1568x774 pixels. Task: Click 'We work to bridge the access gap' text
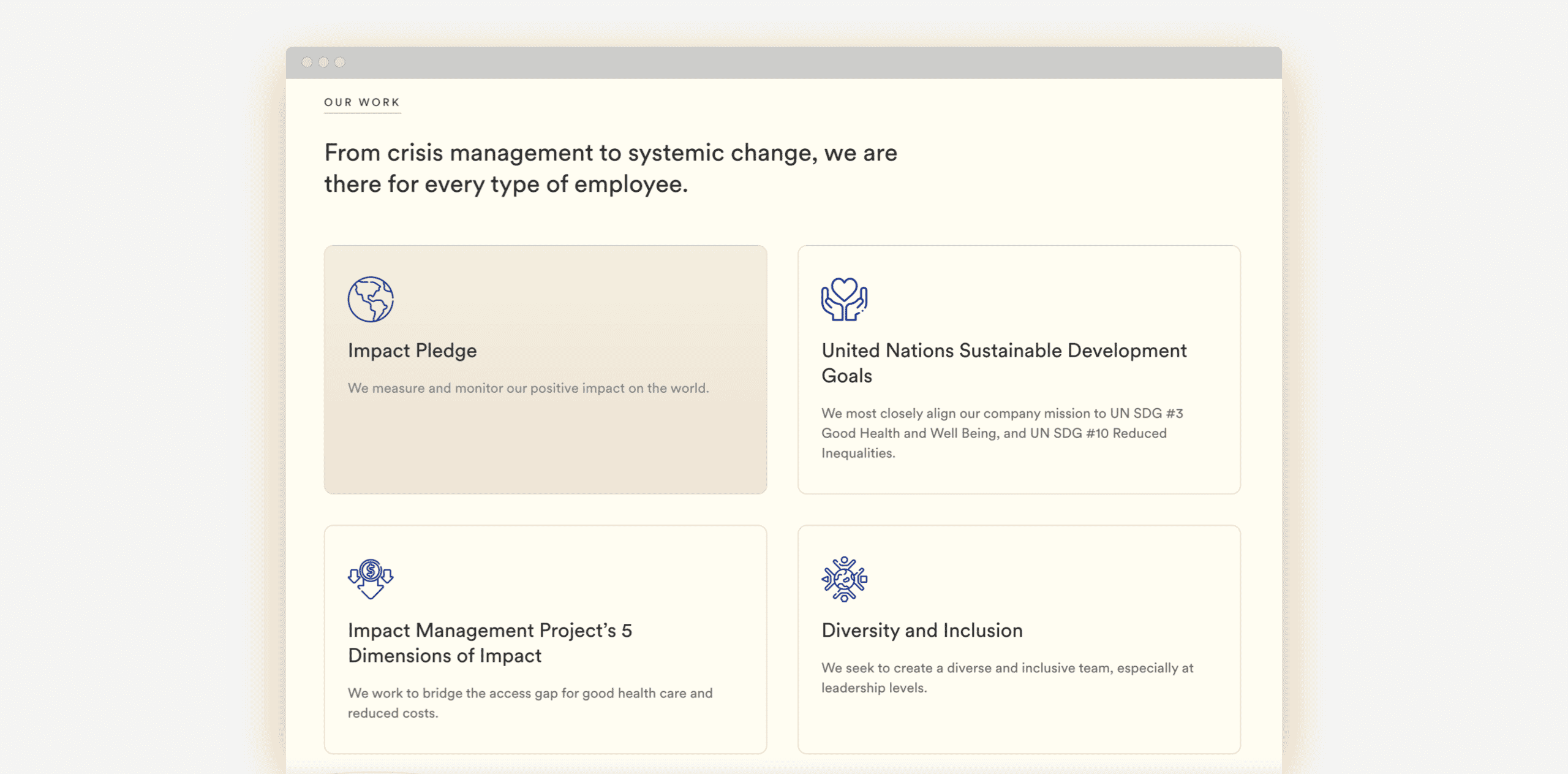[530, 703]
